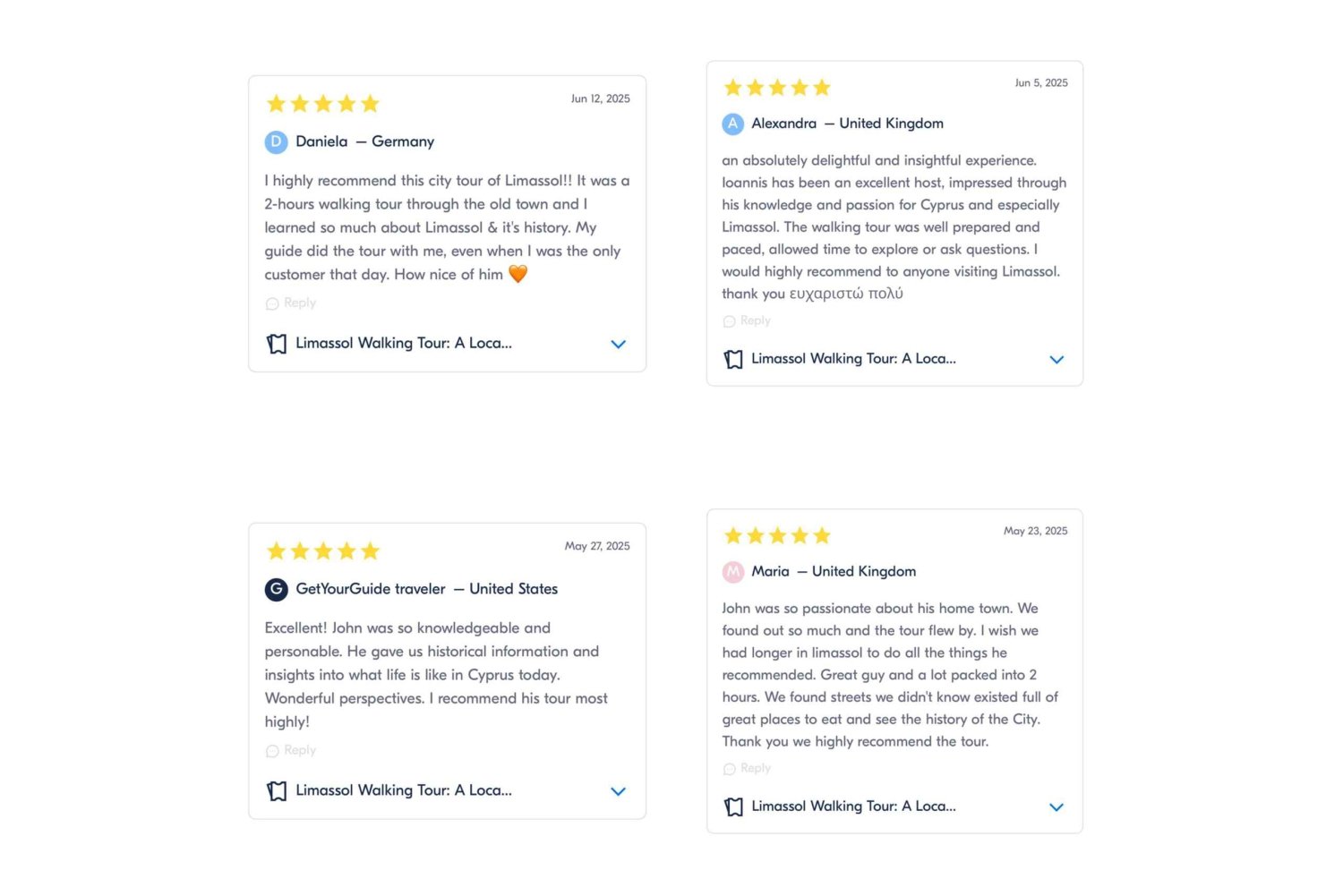The image size is (1343, 896).
Task: Click the tour icon in Maria's review
Action: click(733, 806)
